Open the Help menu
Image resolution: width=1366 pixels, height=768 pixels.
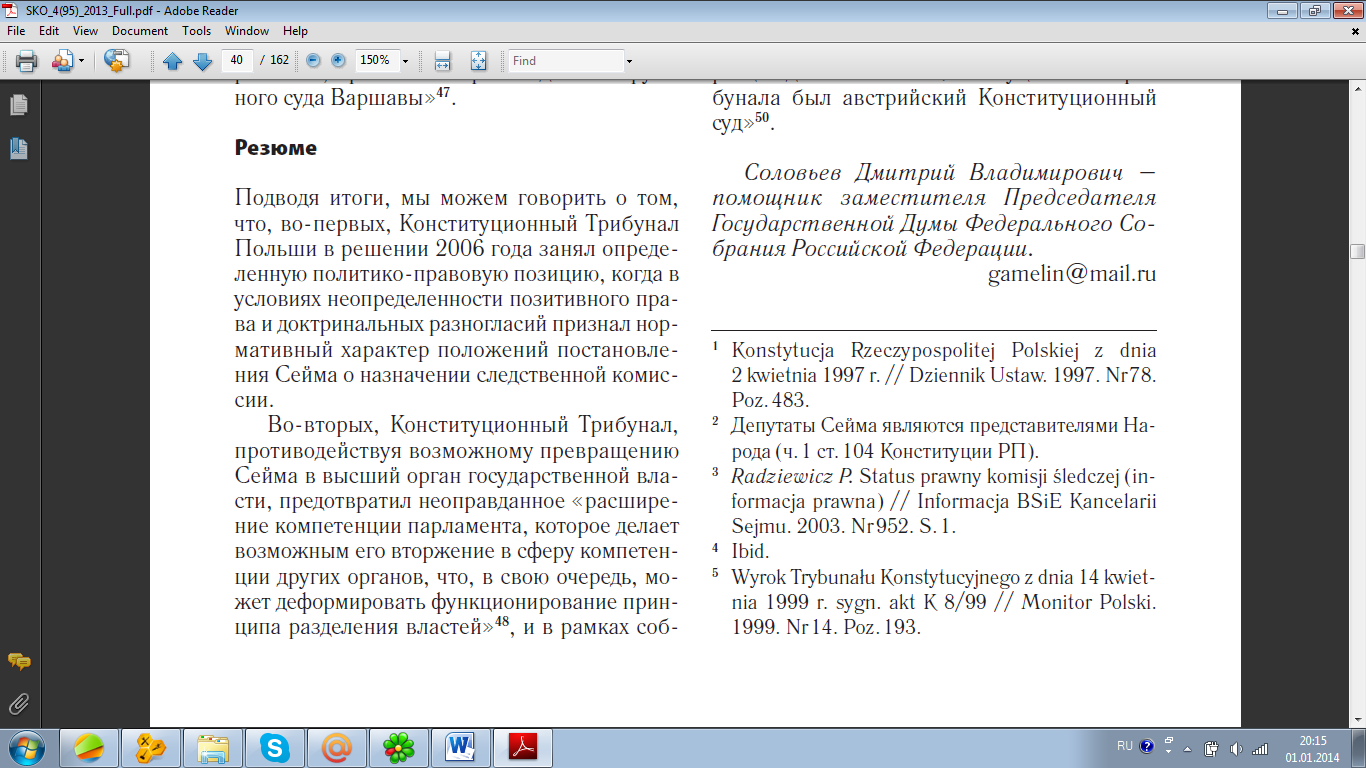pos(295,31)
